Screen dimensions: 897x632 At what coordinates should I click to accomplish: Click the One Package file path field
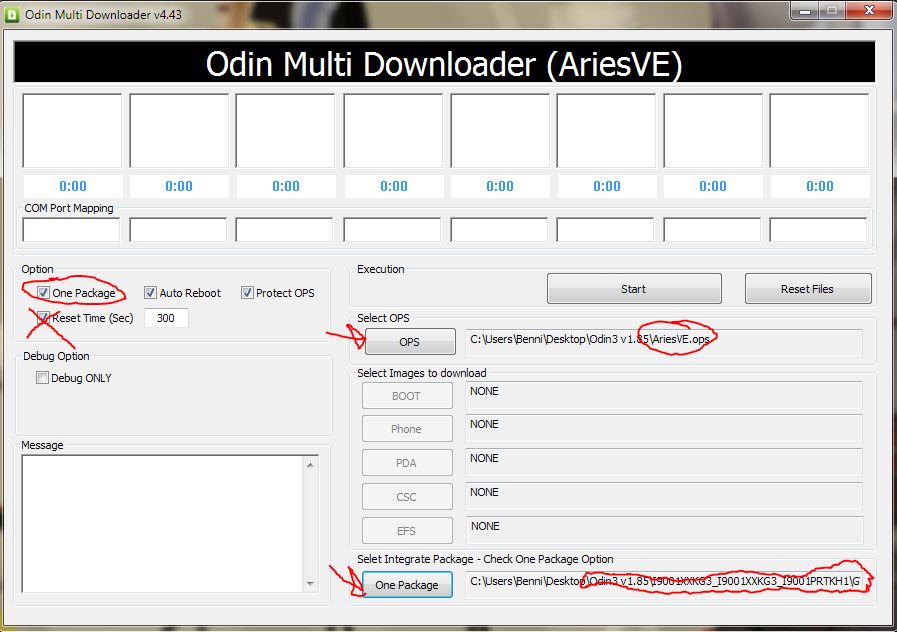(x=664, y=585)
